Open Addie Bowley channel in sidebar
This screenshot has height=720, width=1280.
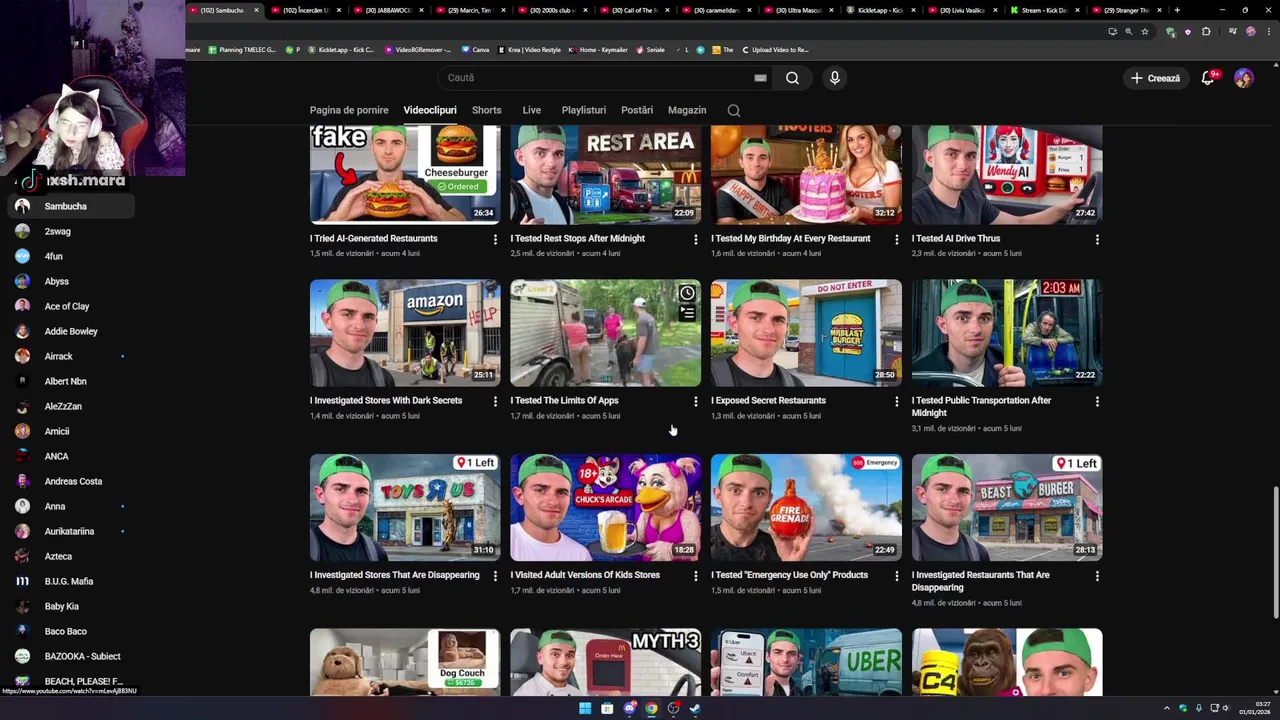pos(71,331)
